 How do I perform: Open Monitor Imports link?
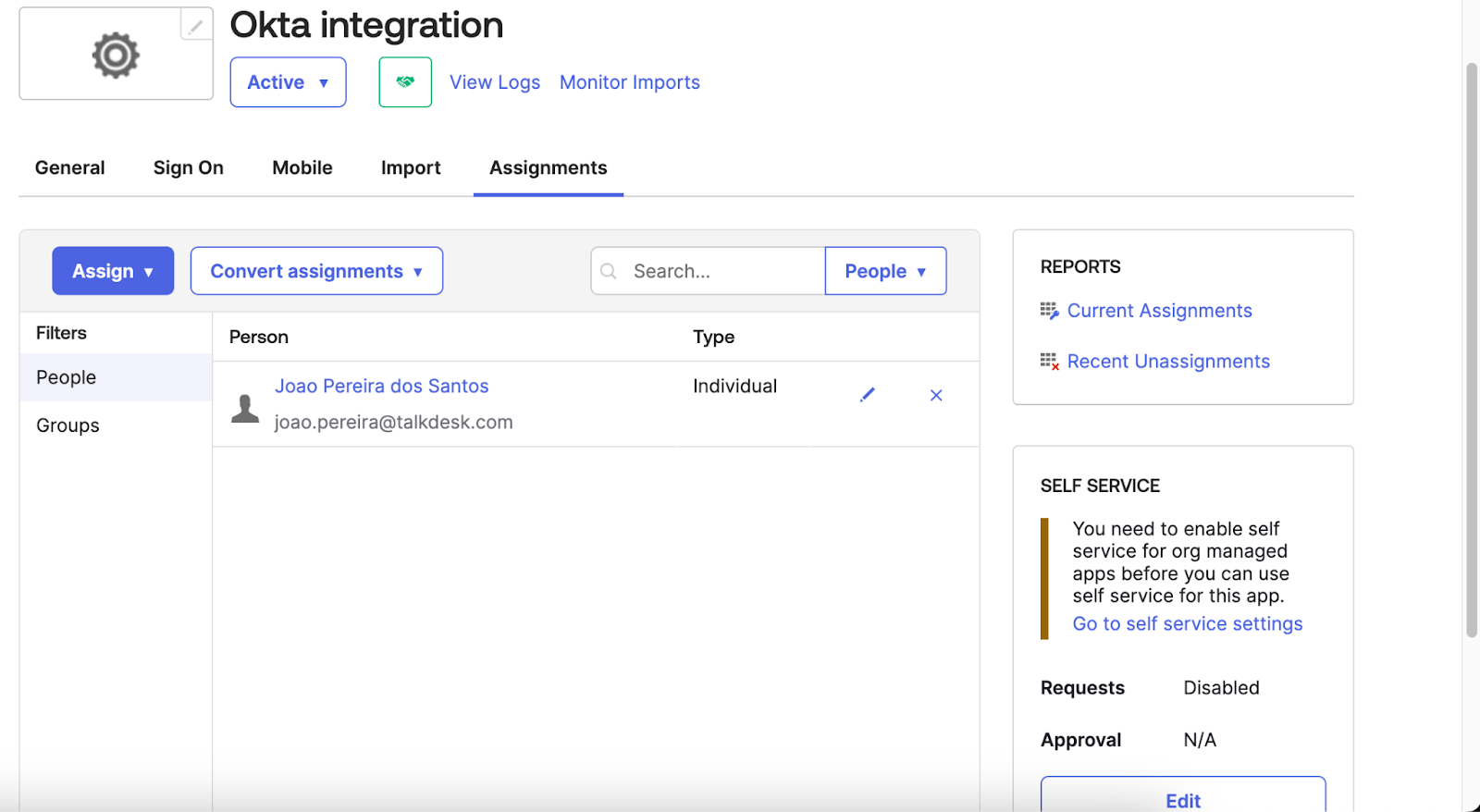point(630,82)
